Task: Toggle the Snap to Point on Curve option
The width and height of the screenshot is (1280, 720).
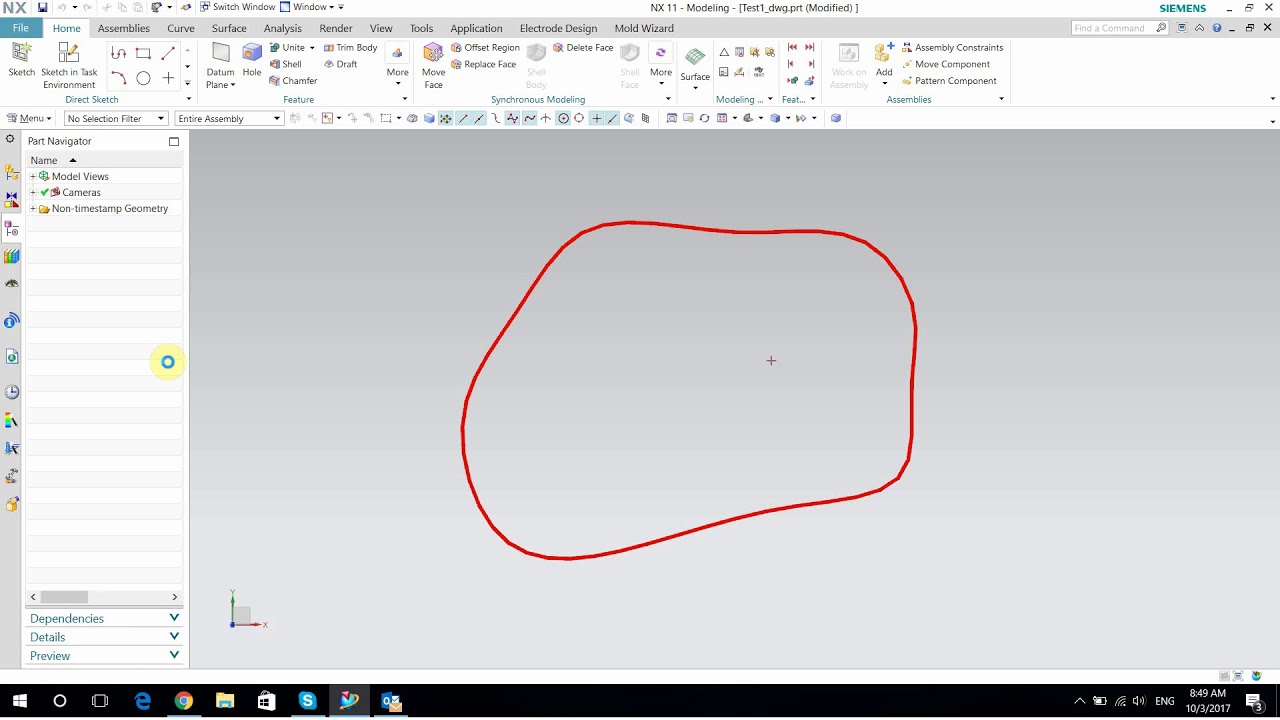Action: (613, 118)
